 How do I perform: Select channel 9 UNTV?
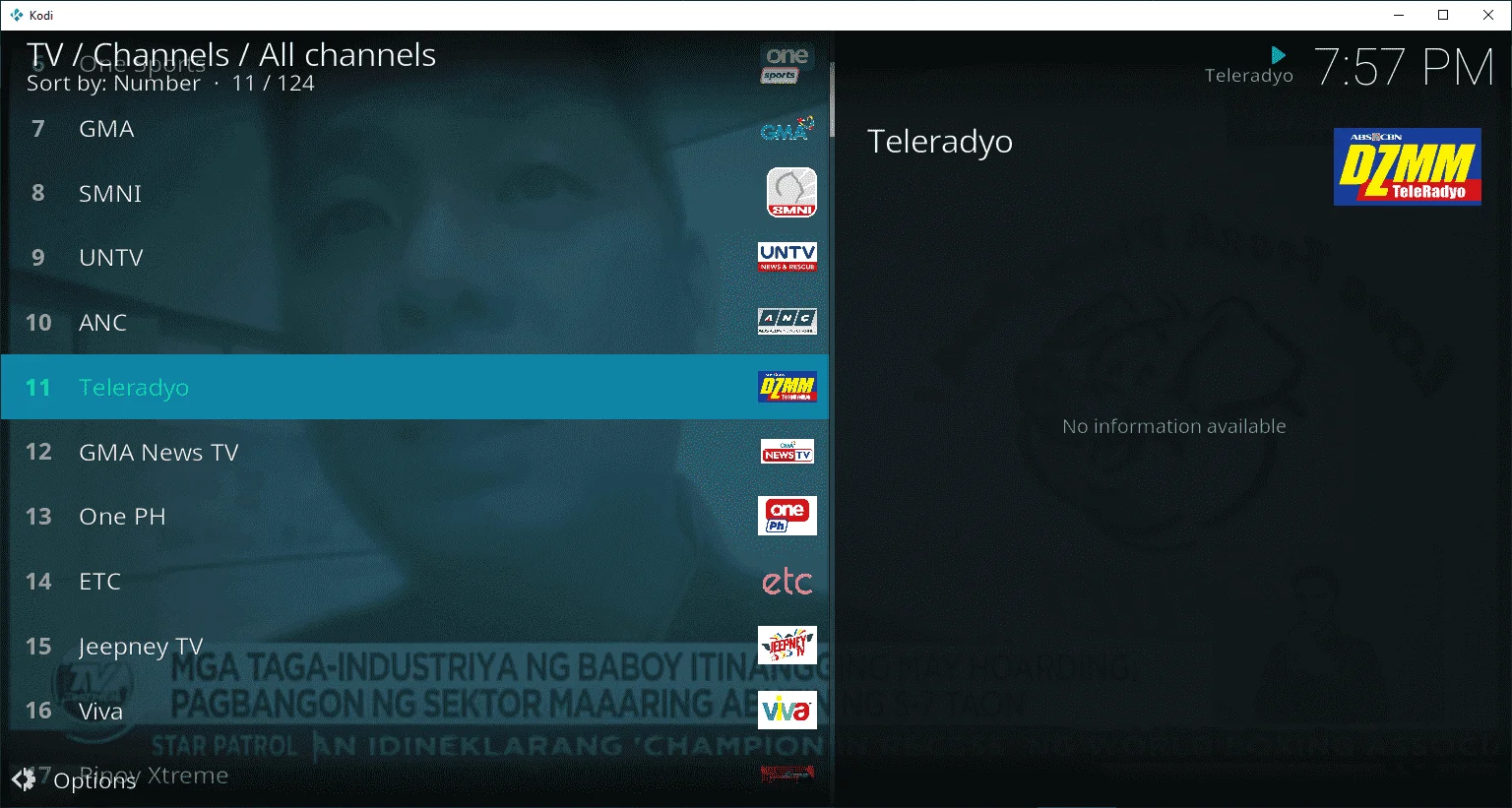click(414, 257)
